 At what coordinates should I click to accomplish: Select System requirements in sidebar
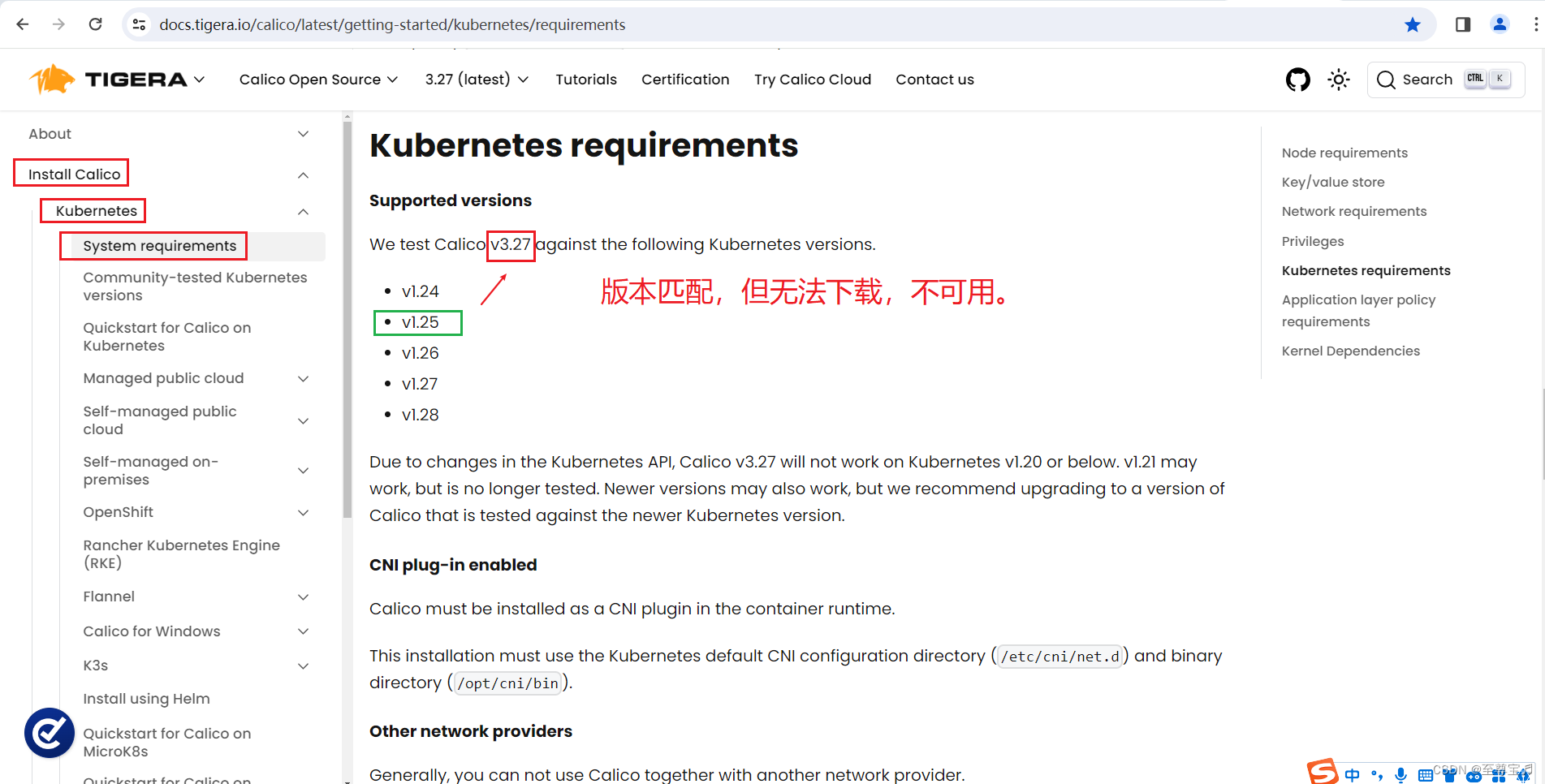click(x=160, y=246)
